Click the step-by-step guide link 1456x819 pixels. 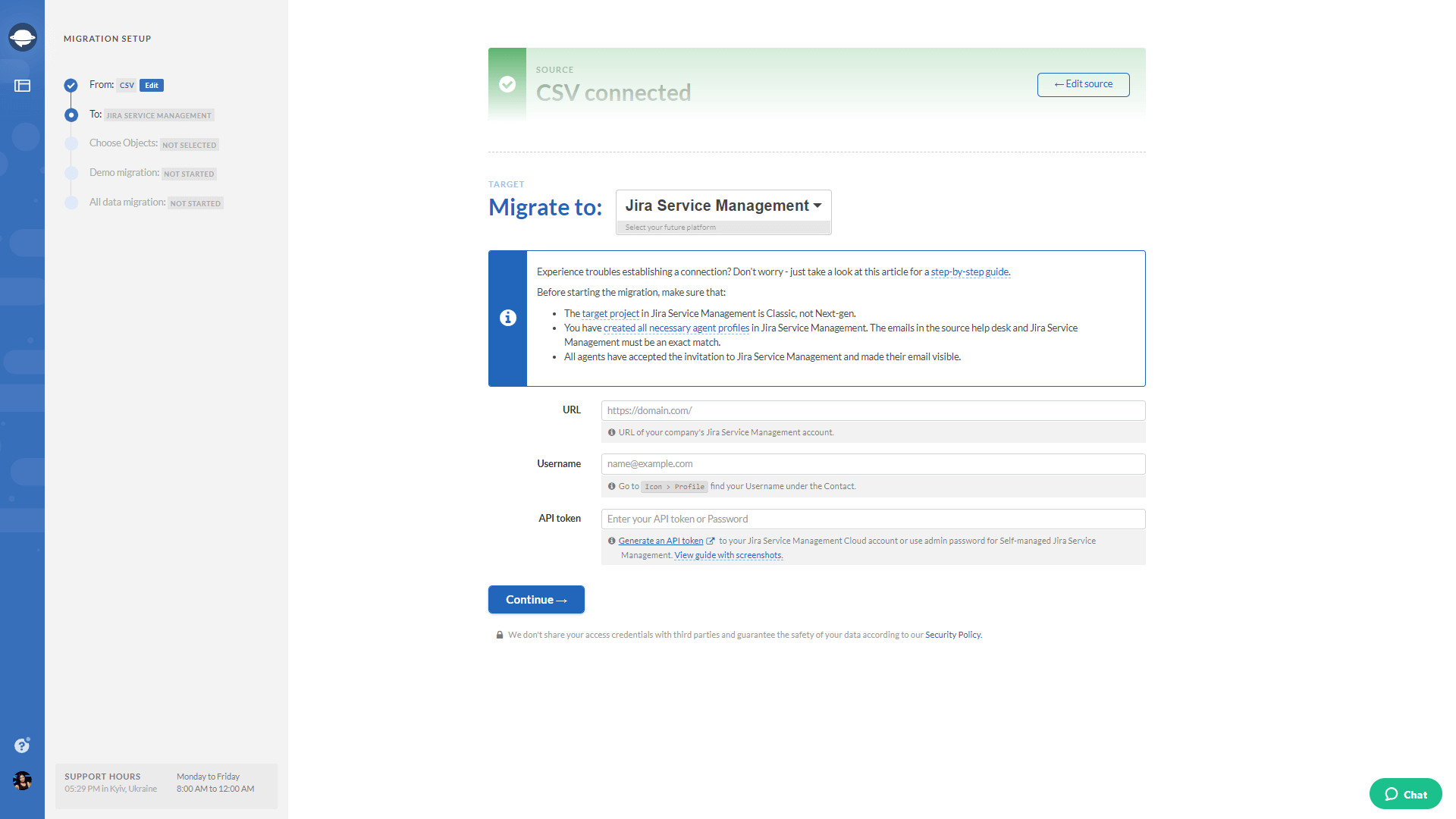[969, 271]
